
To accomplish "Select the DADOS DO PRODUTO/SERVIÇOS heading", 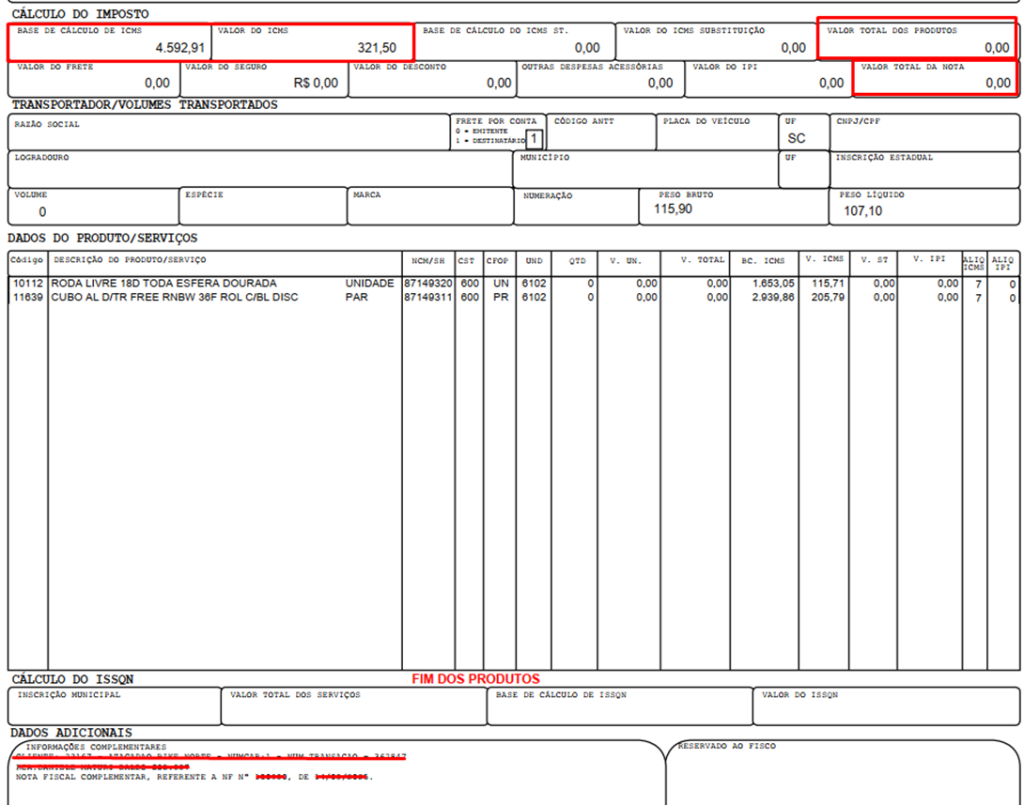I will (x=103, y=238).
